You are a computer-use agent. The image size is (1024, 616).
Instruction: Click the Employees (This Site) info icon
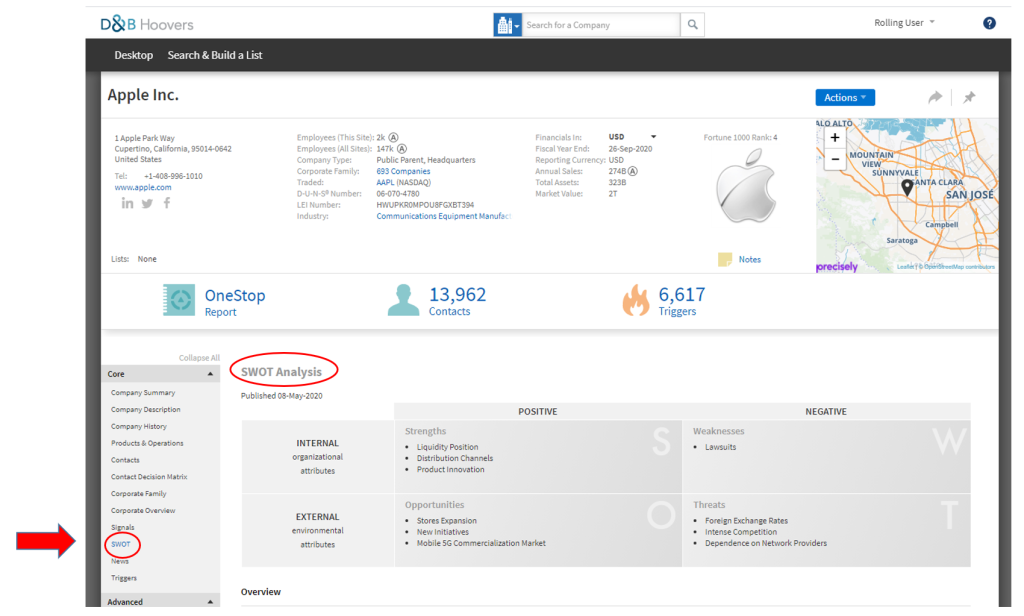394,138
